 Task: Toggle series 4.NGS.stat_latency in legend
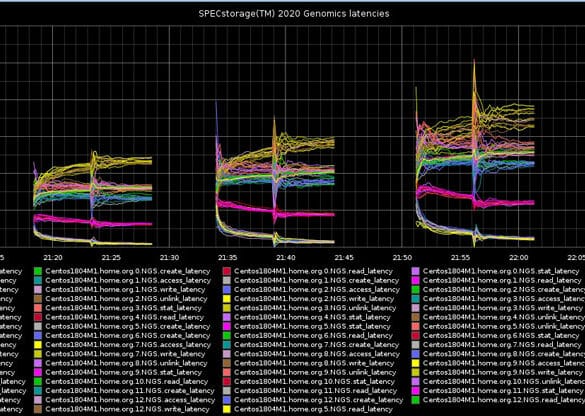312,317
